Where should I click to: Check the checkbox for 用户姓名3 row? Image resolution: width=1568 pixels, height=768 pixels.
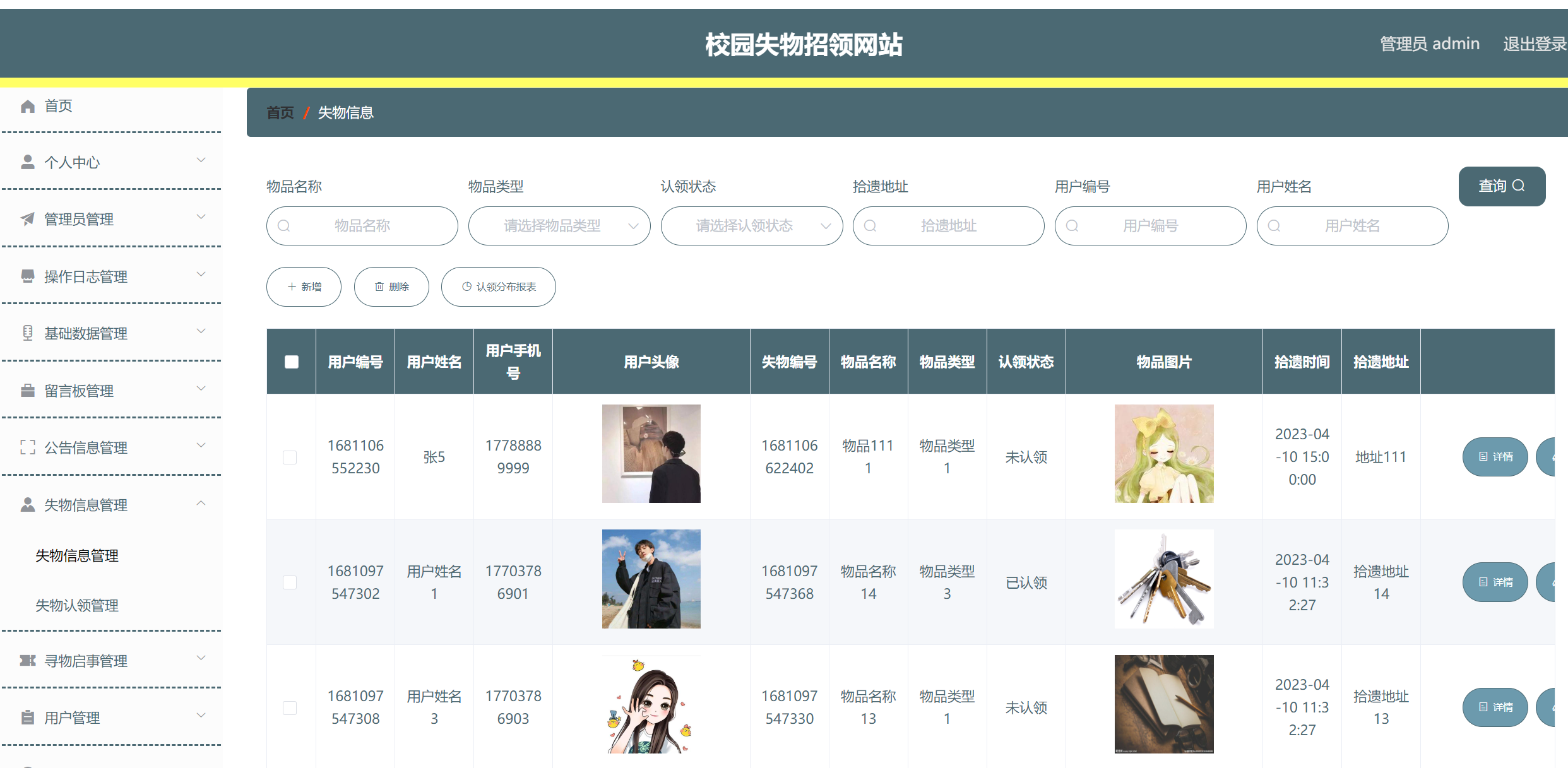pos(290,707)
